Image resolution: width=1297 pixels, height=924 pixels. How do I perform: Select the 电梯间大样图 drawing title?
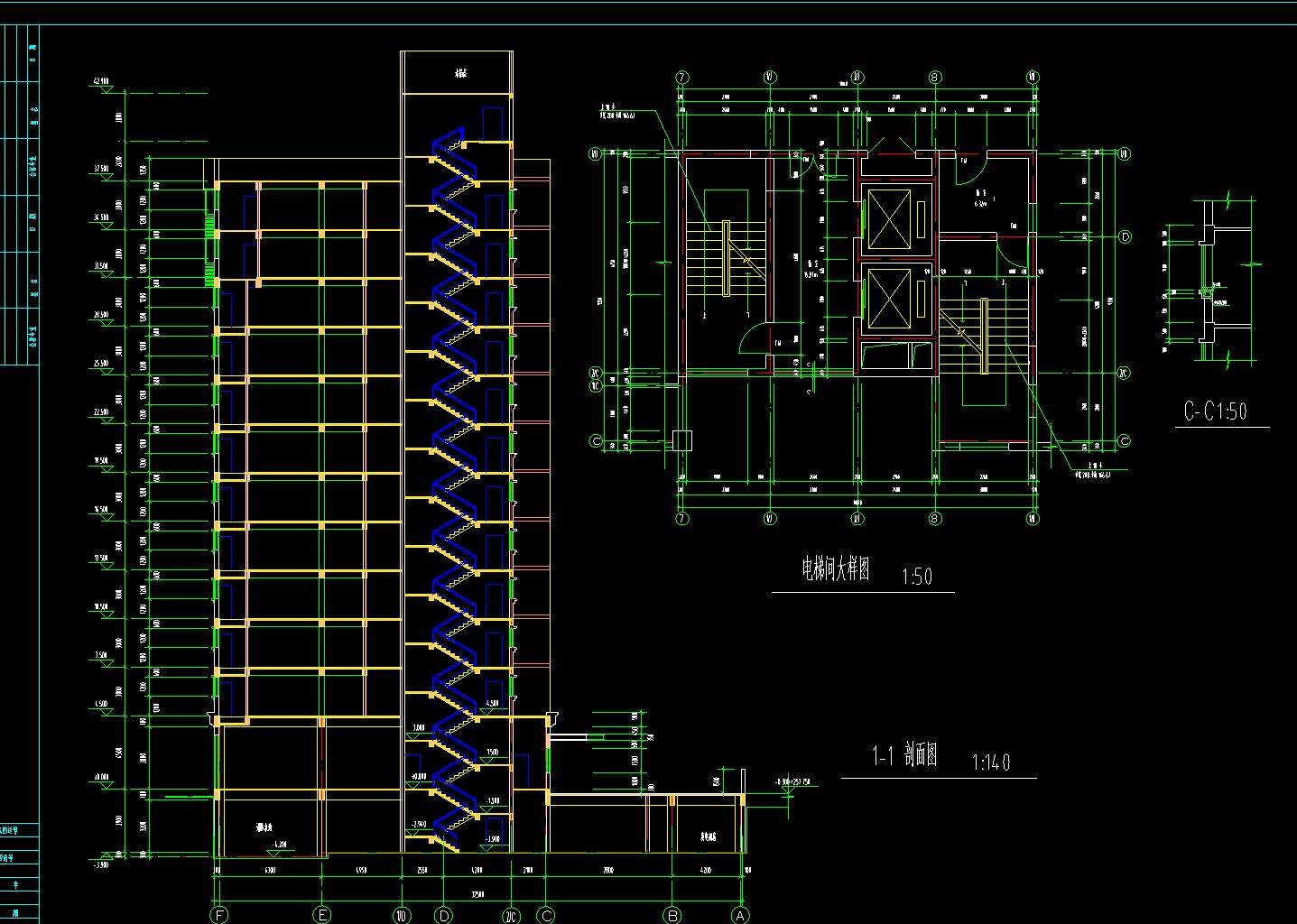tap(836, 569)
